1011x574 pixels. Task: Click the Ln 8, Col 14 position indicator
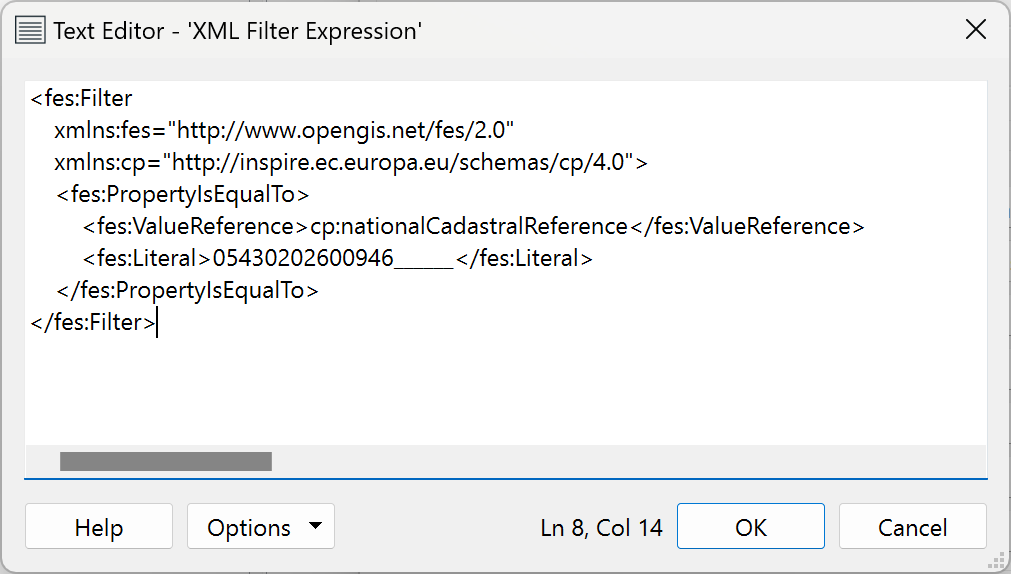point(601,528)
